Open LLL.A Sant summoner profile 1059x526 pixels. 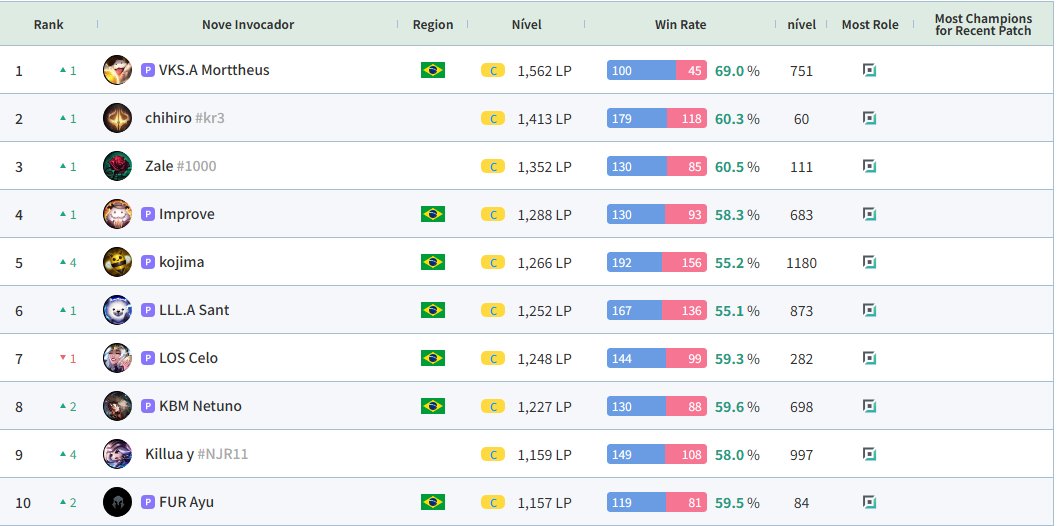click(x=194, y=310)
